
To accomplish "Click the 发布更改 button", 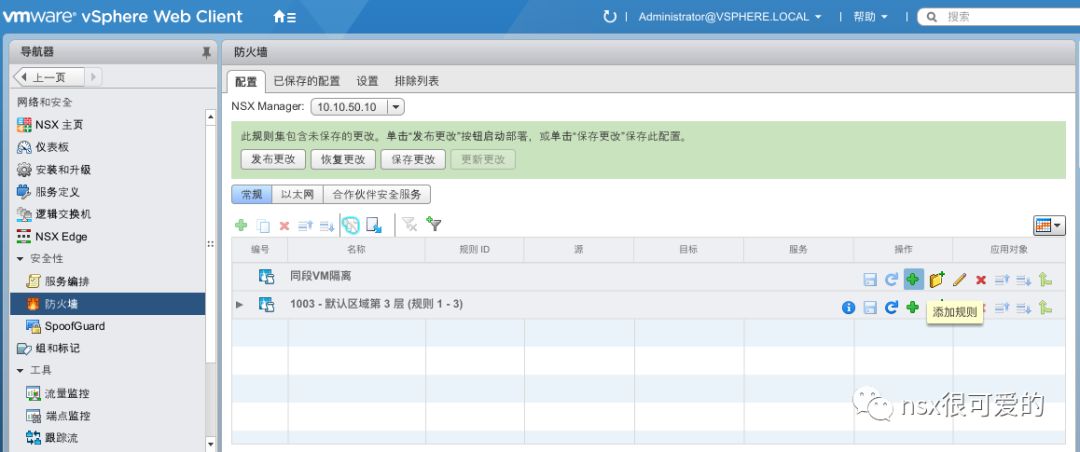I will pos(273,159).
